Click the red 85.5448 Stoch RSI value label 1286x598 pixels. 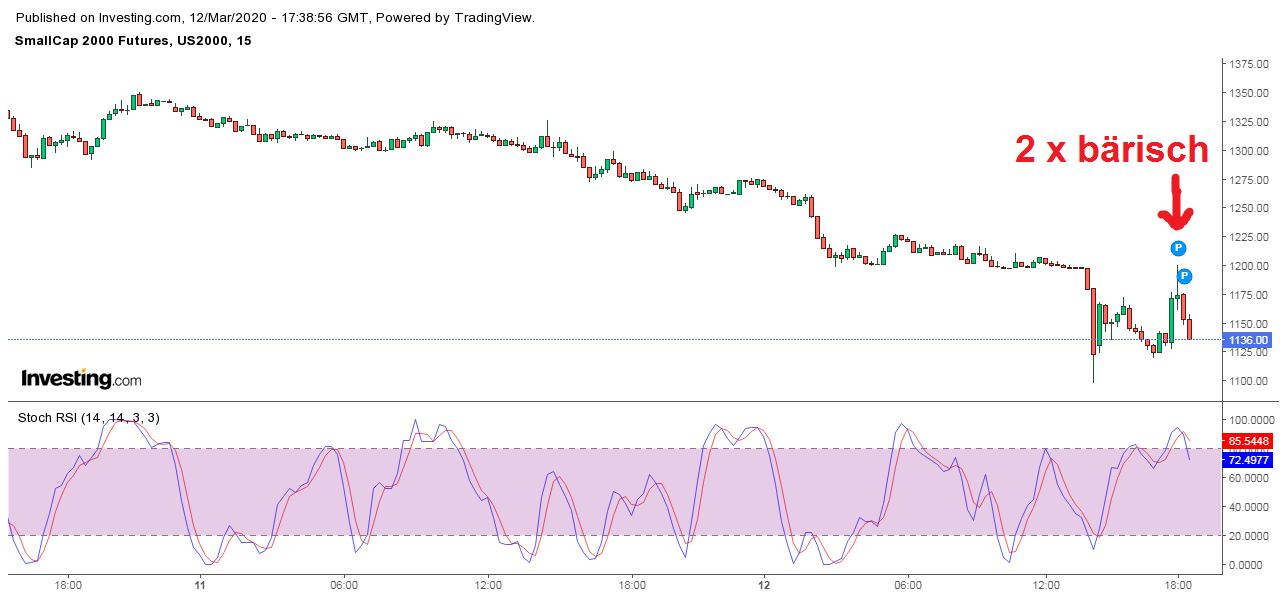pos(1246,441)
